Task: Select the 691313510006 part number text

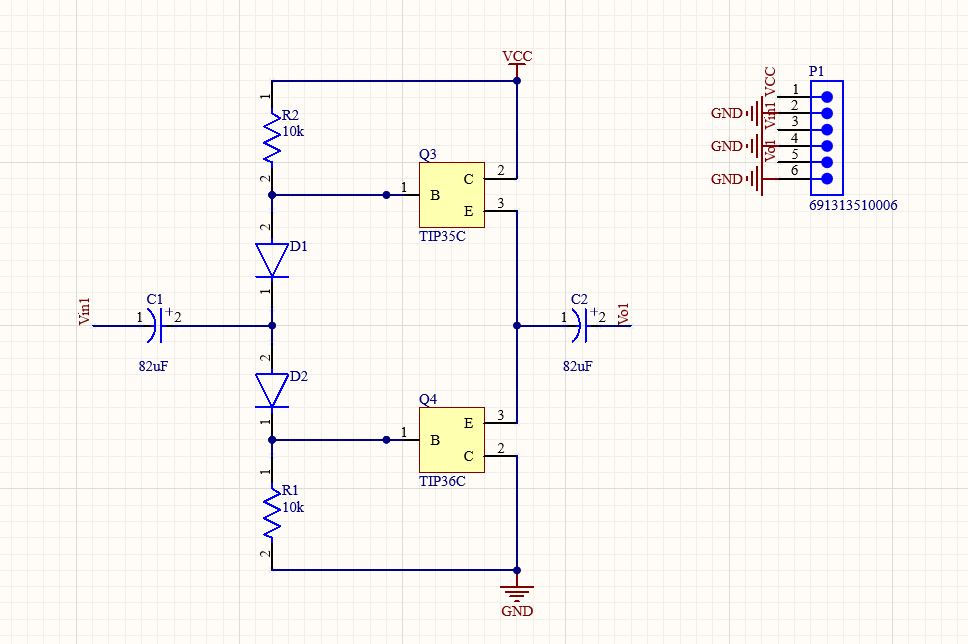Action: click(x=853, y=206)
